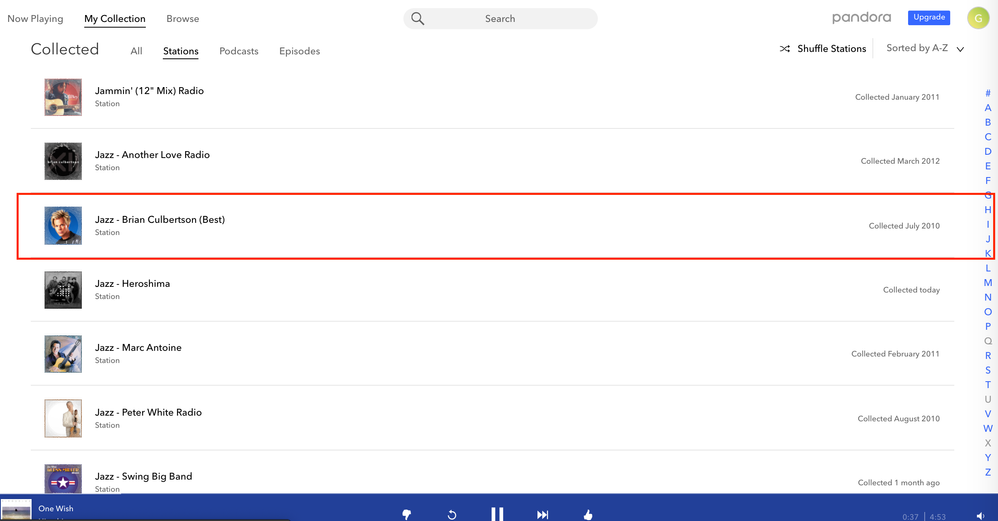Jump to letter Y in index
The image size is (998, 521).
988,457
